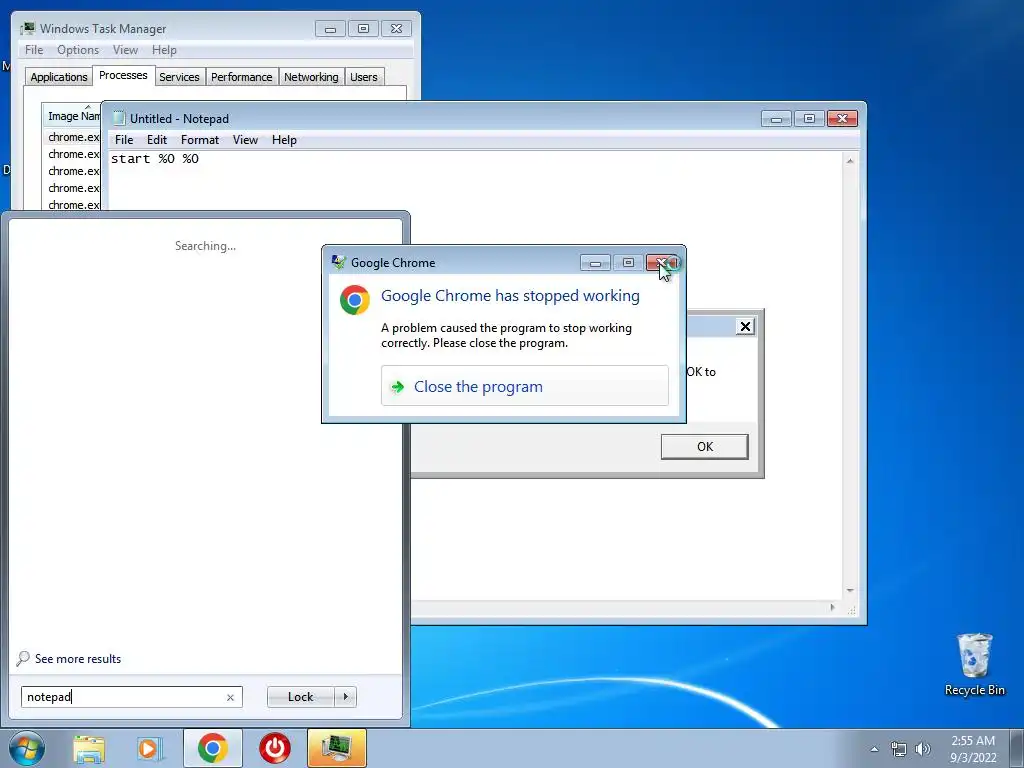Click the search magnifier beside See more results
This screenshot has height=768, width=1024.
point(23,658)
